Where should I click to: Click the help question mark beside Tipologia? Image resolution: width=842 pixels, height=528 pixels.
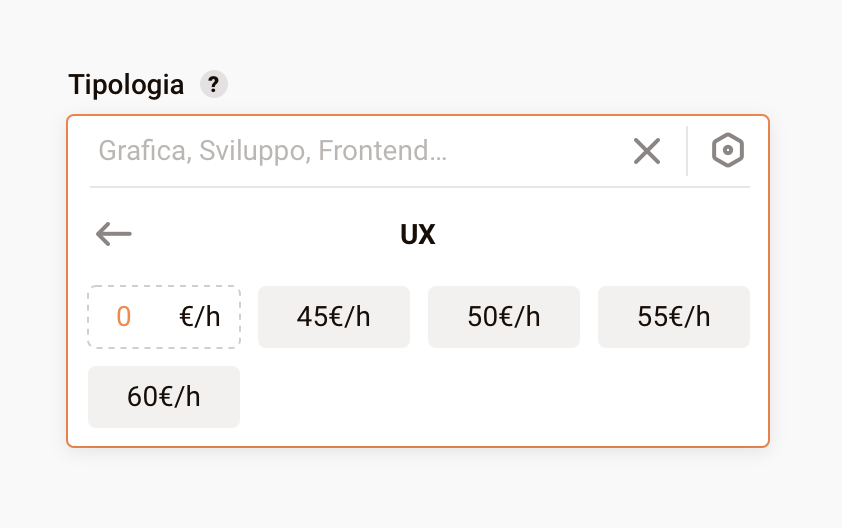(214, 85)
